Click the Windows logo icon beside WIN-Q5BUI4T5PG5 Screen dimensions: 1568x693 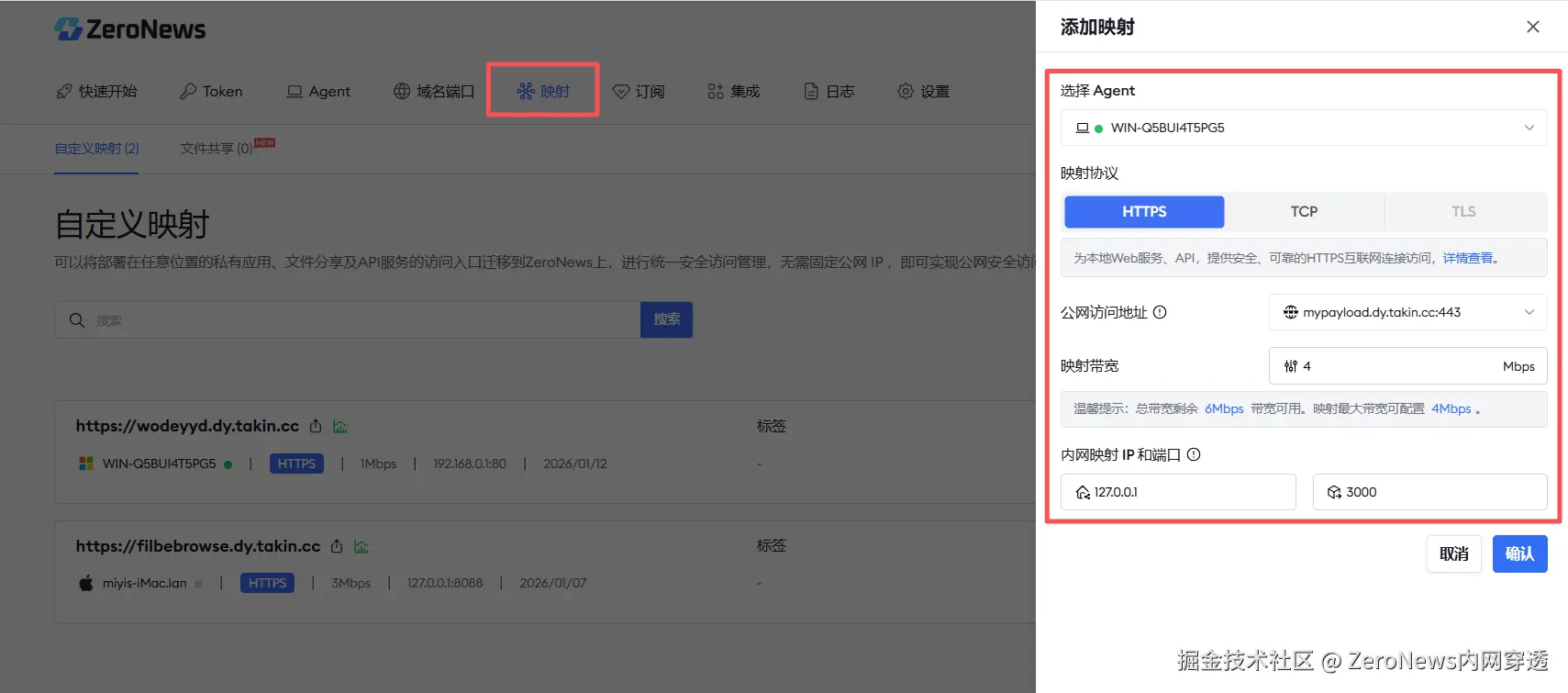pos(86,464)
